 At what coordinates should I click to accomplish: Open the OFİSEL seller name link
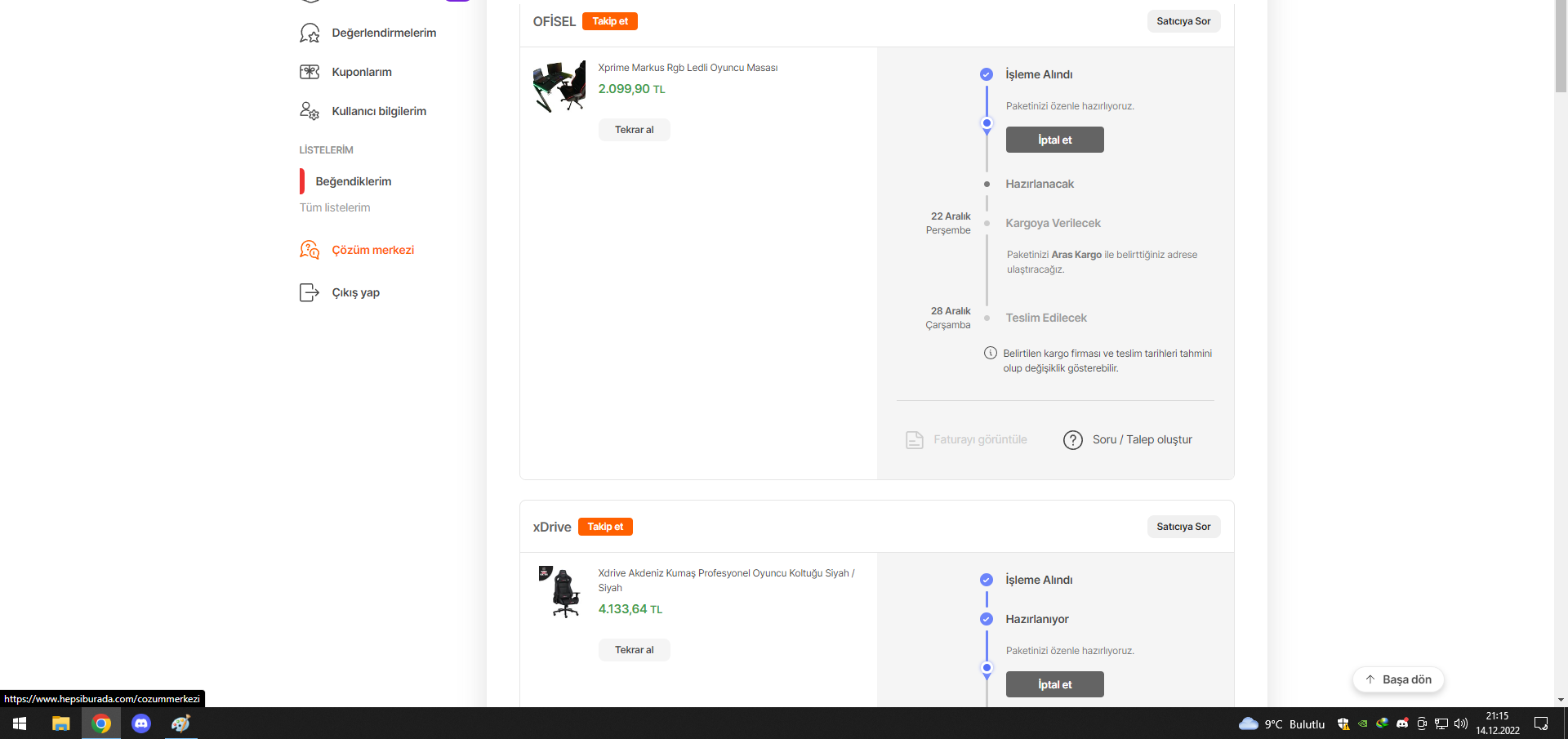[555, 21]
